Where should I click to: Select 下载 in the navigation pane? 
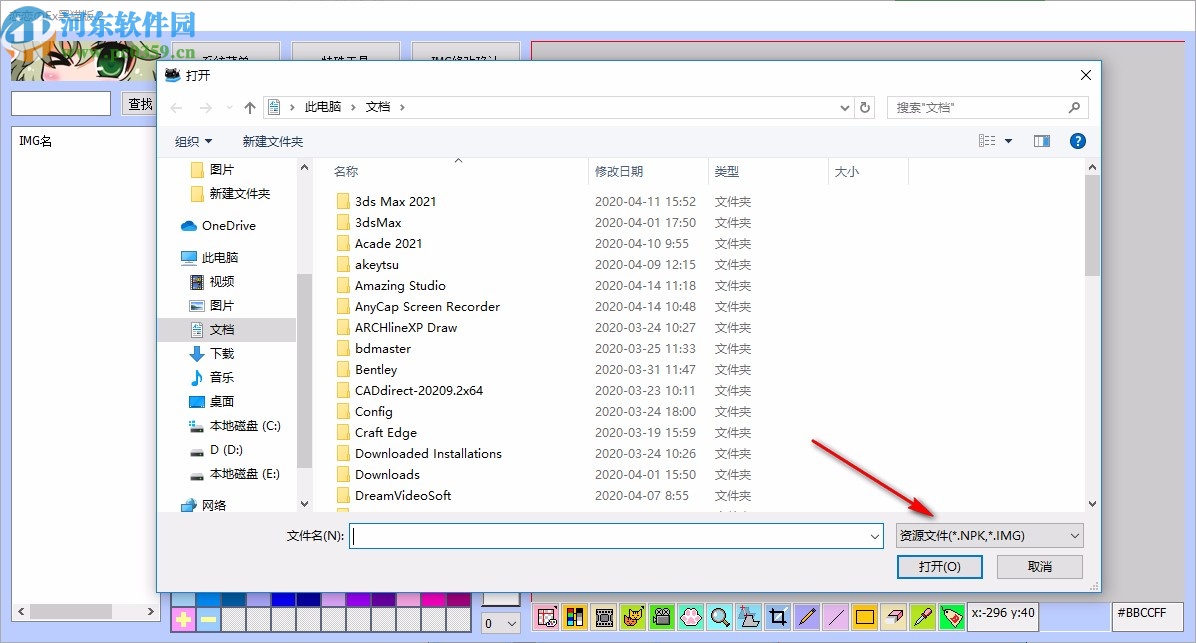pyautogui.click(x=222, y=353)
